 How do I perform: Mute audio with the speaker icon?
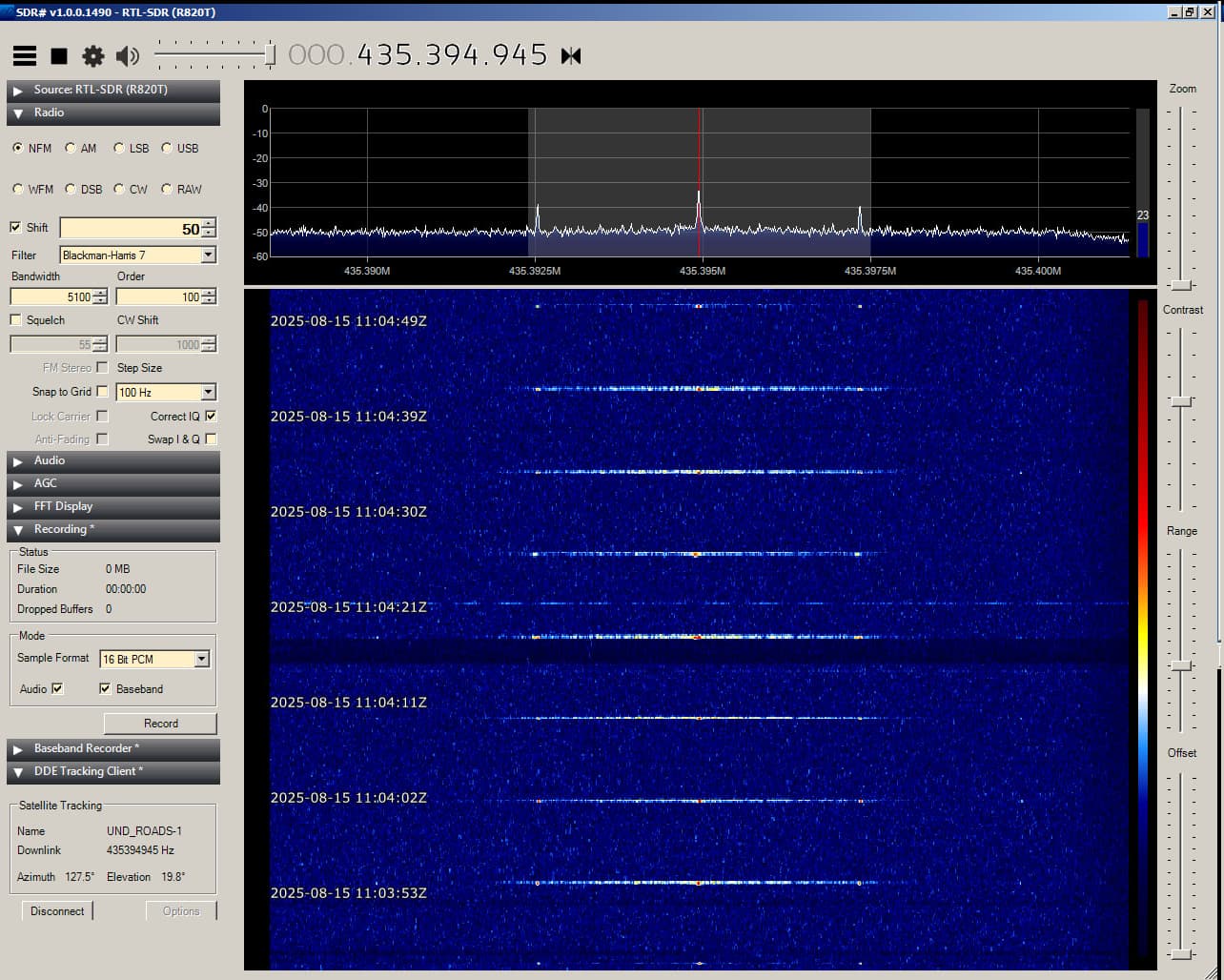coord(127,56)
